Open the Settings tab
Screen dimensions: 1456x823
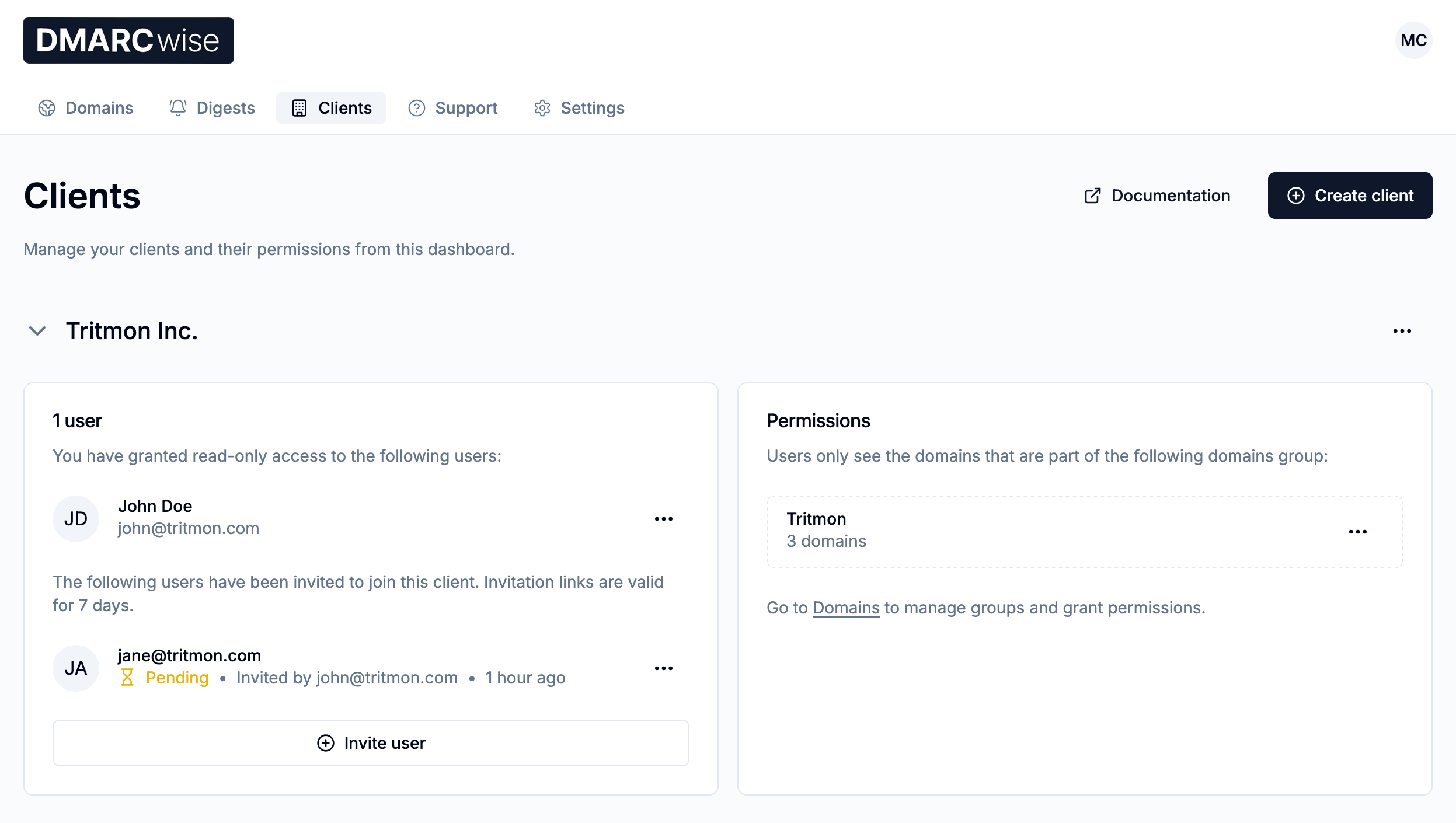point(579,108)
